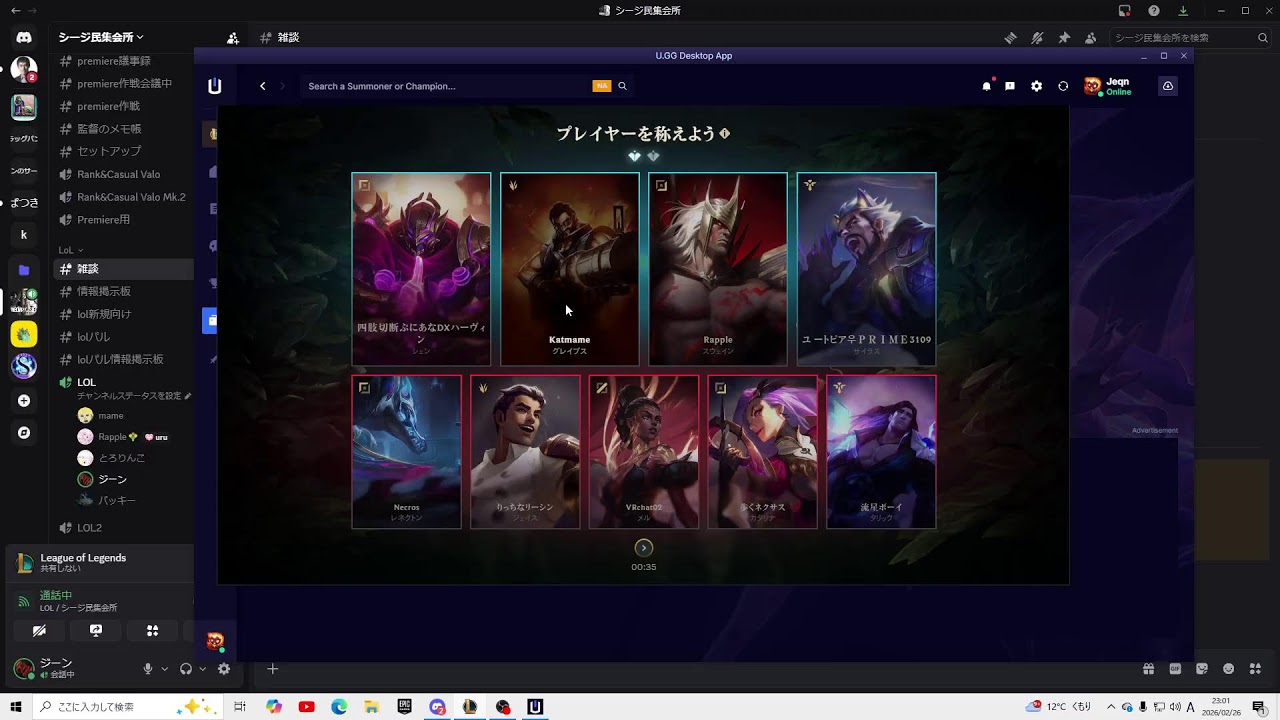Open YouTube from Windows taskbar
Viewport: 1280px width, 720px height.
pyautogui.click(x=306, y=707)
